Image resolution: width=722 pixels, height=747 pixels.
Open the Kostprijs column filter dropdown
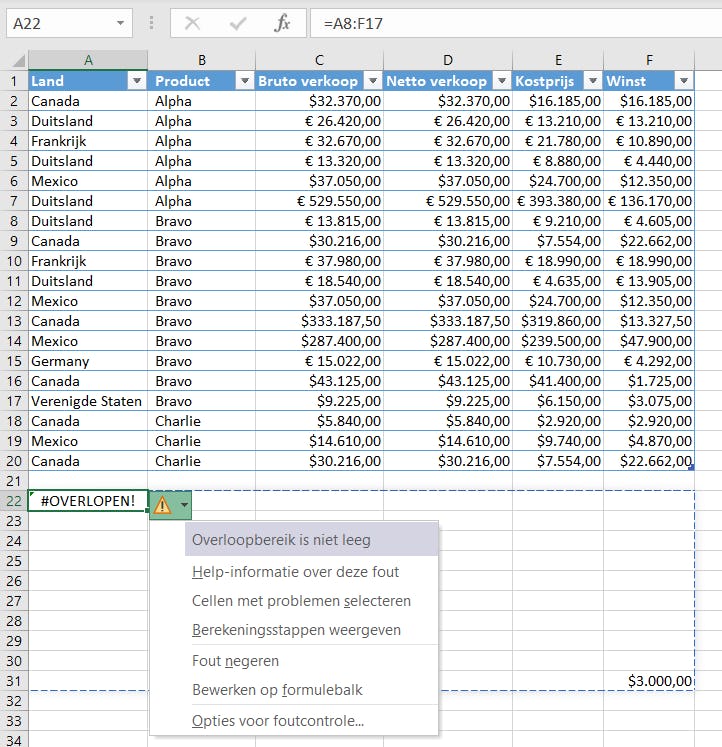pos(592,81)
